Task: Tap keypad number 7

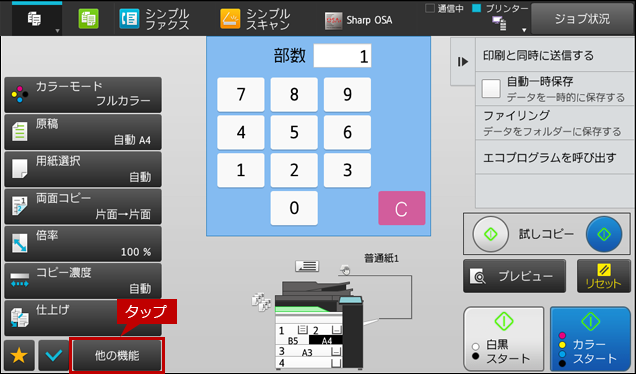Action: [x=241, y=95]
